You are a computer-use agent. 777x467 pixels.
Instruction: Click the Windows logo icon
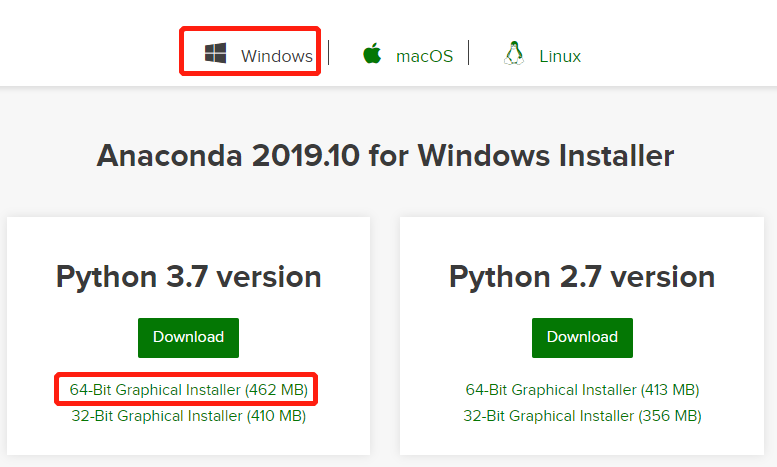(215, 54)
